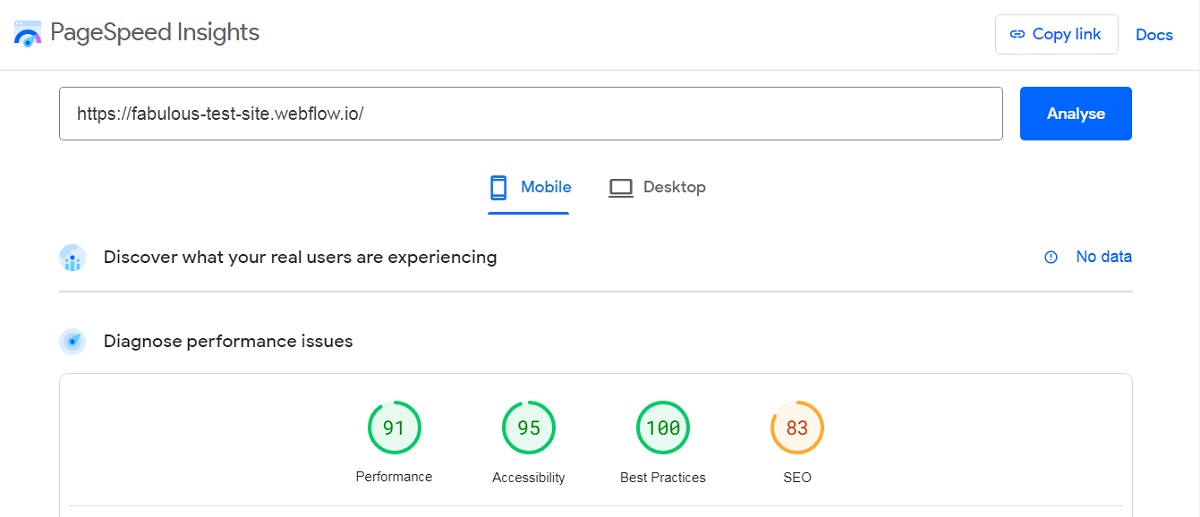Click the No data info icon

point(1051,257)
